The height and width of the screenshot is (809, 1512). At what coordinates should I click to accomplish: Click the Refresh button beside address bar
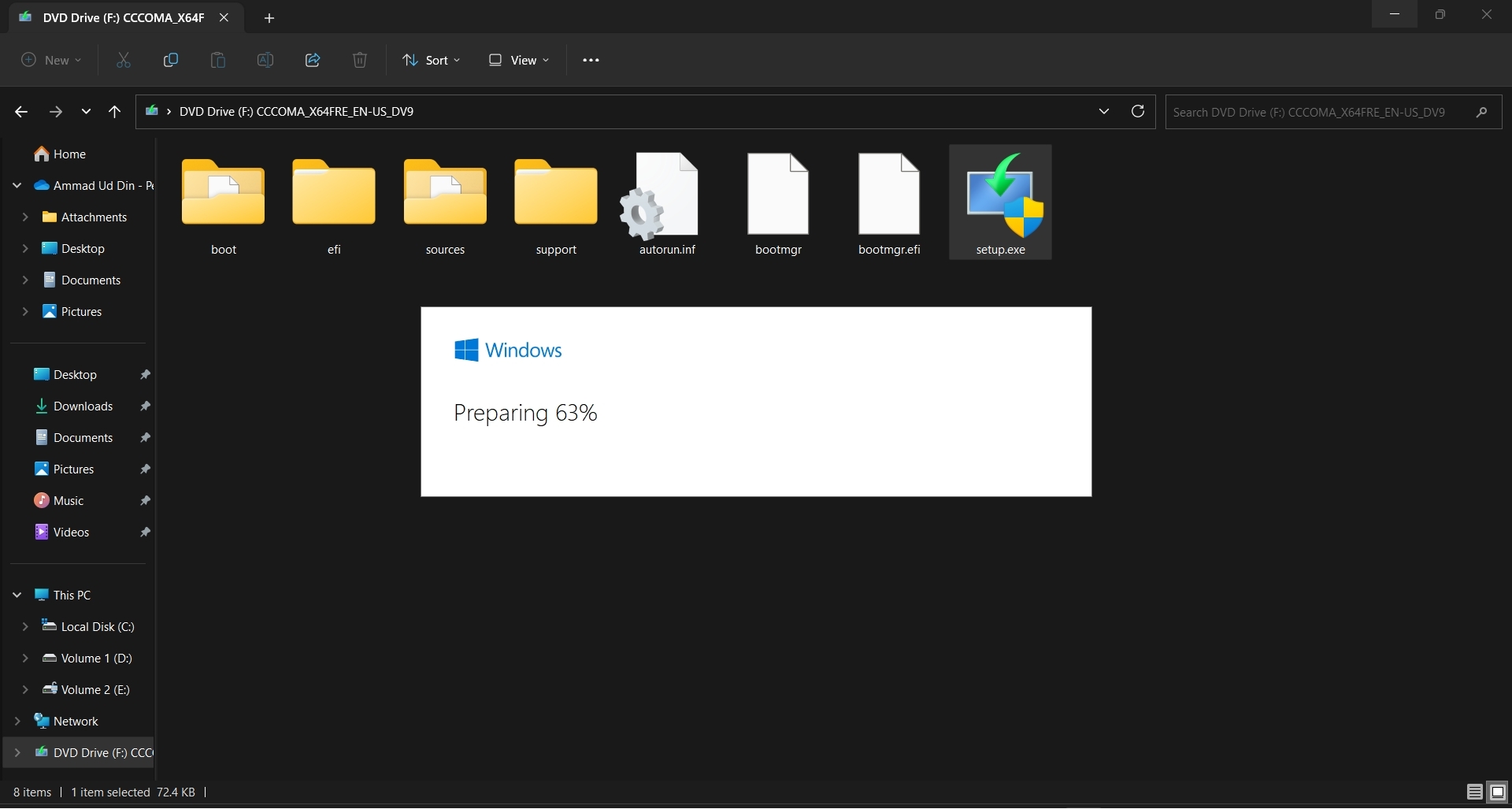[x=1137, y=112]
